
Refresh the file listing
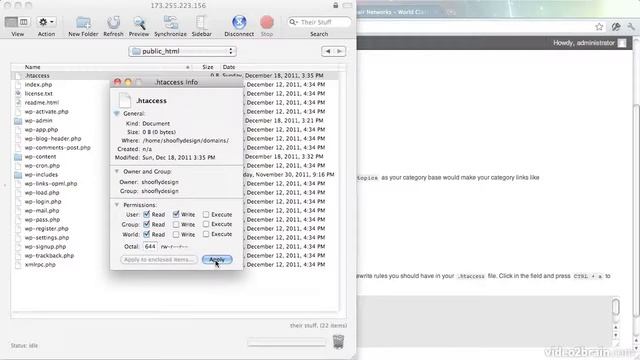coord(113,22)
